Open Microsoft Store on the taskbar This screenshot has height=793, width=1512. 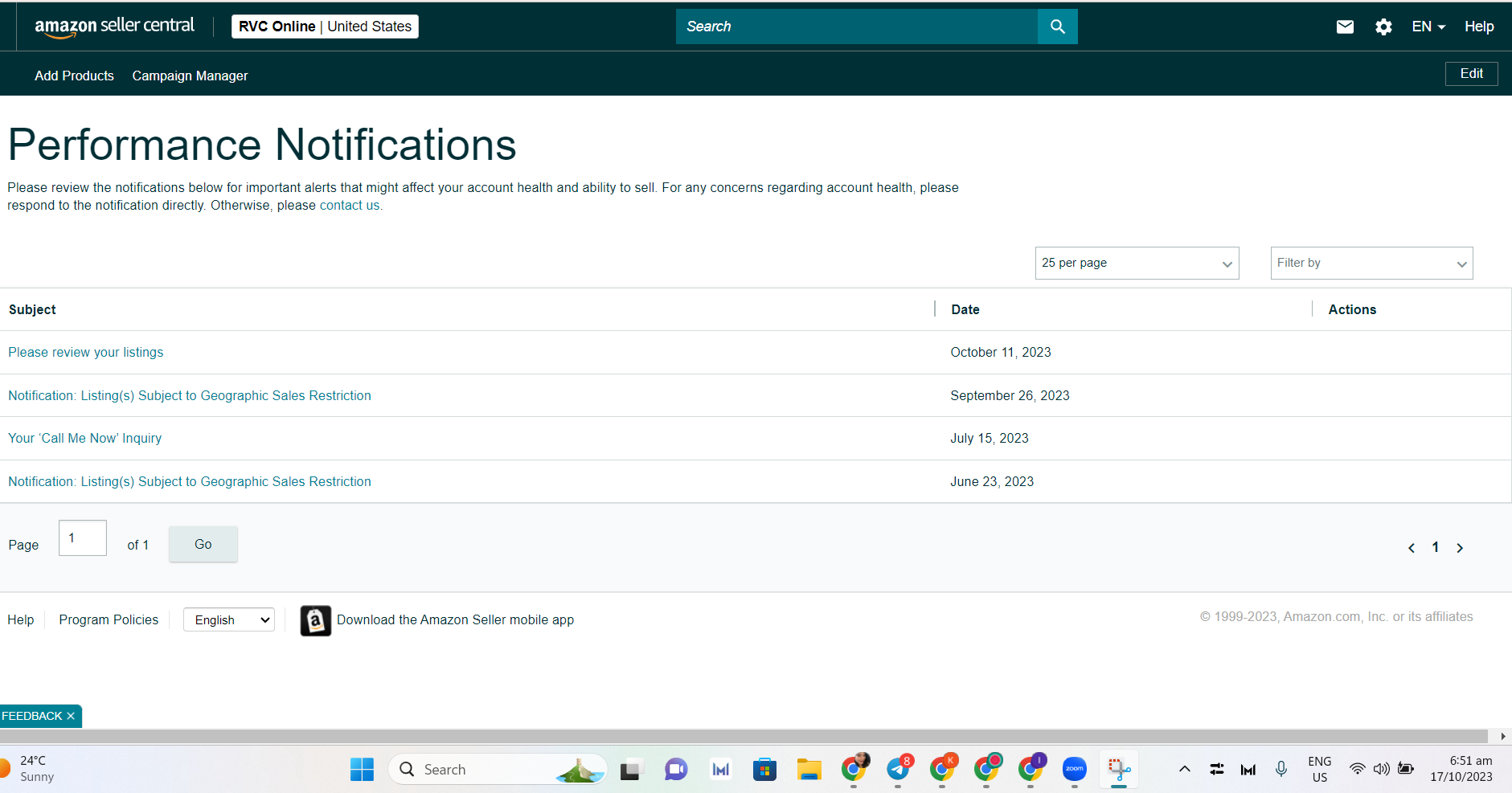tap(764, 770)
